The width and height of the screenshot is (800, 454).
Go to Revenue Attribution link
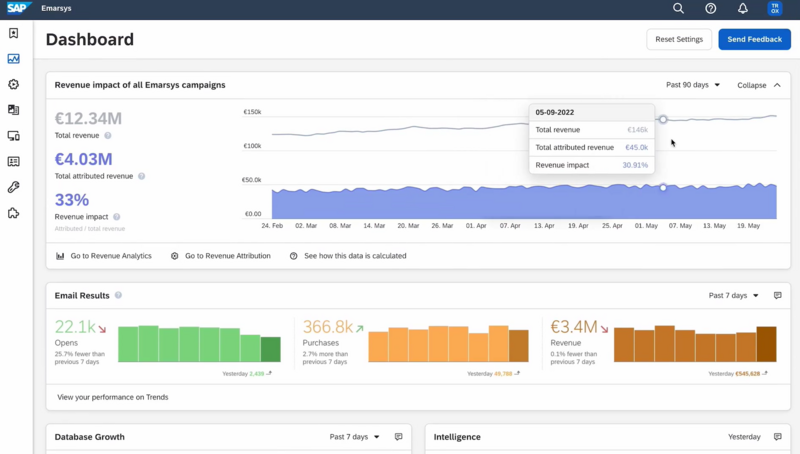pos(221,256)
